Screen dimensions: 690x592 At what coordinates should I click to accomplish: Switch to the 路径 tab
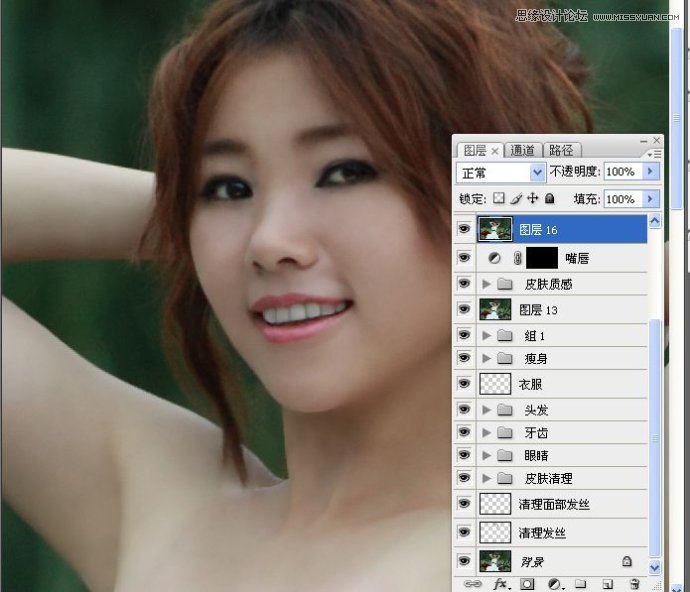point(562,151)
